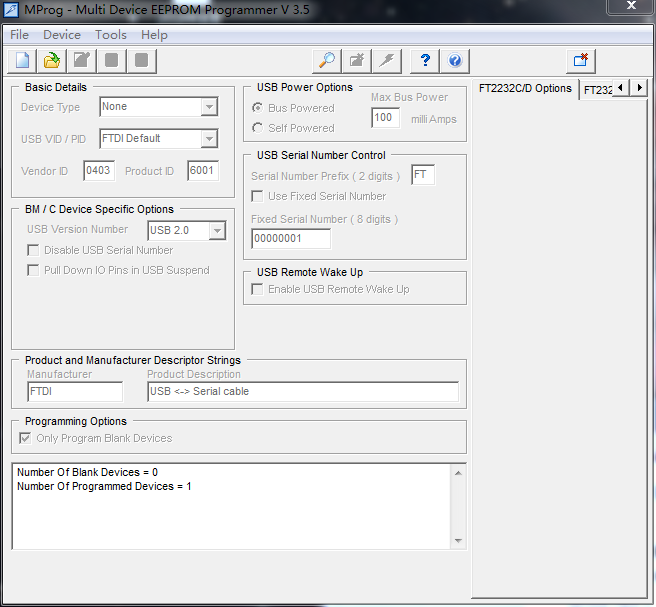Tick the Enable USB Remote Wake Up checkbox
The width and height of the screenshot is (656, 607).
pyautogui.click(x=257, y=289)
